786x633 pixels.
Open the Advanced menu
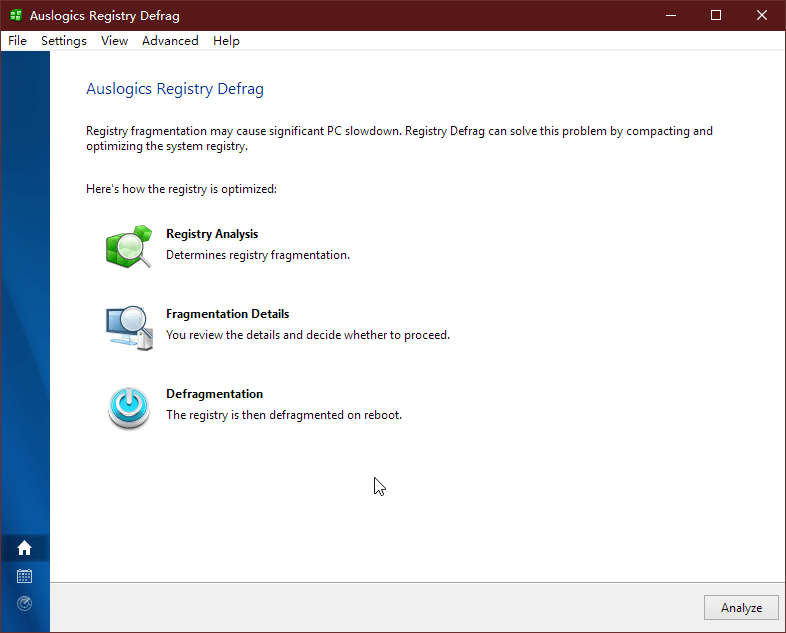[170, 41]
